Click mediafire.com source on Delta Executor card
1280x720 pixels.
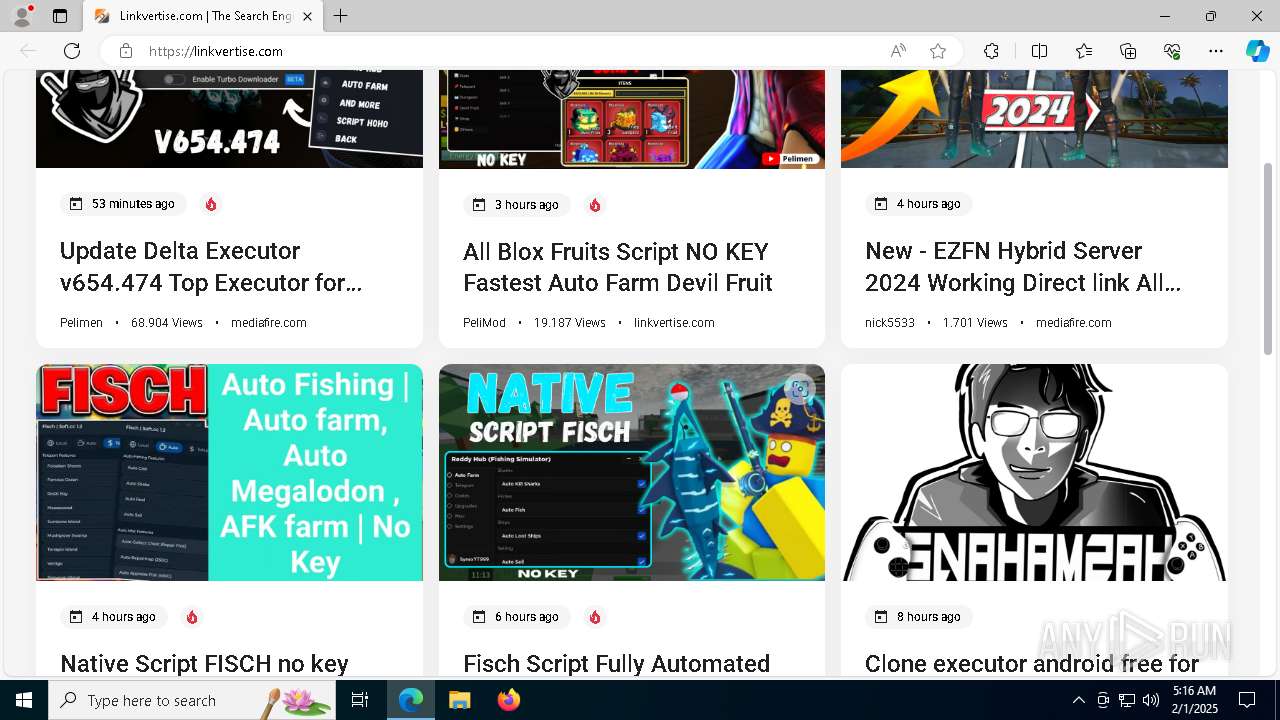coord(269,323)
